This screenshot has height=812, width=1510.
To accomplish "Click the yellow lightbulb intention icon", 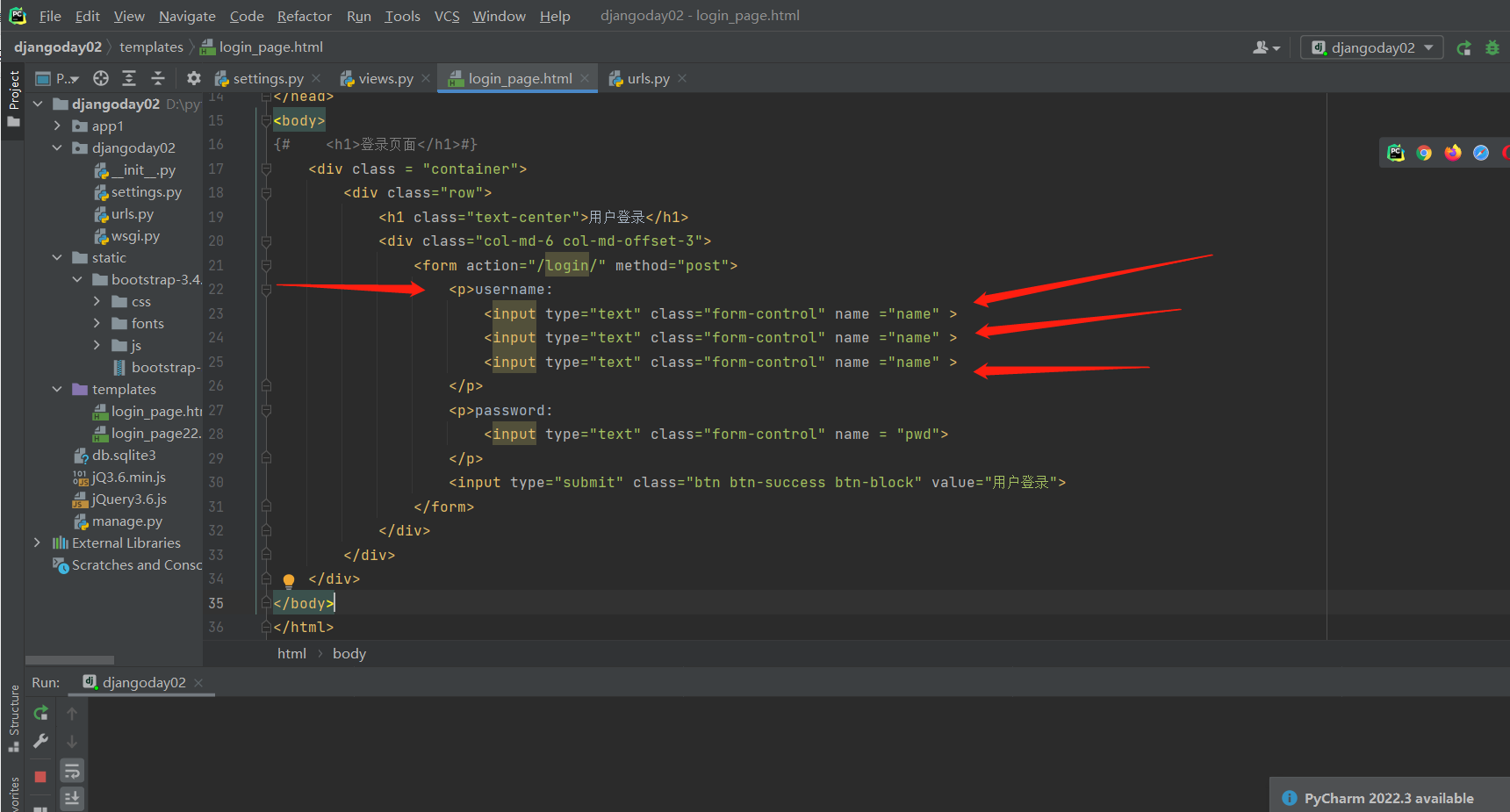I will 289,580.
